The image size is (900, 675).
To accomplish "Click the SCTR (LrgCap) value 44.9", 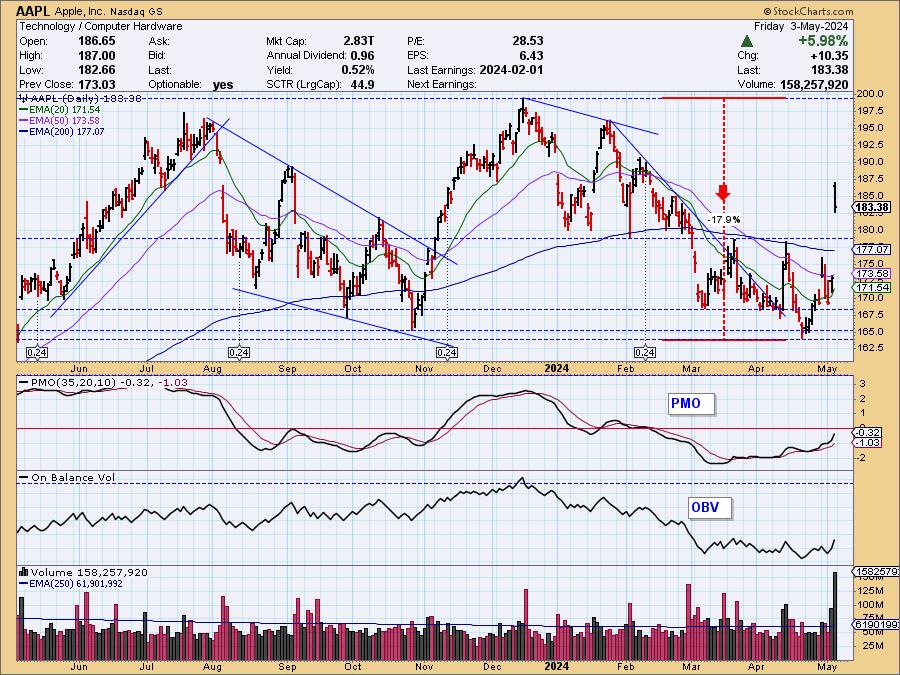I will click(362, 84).
